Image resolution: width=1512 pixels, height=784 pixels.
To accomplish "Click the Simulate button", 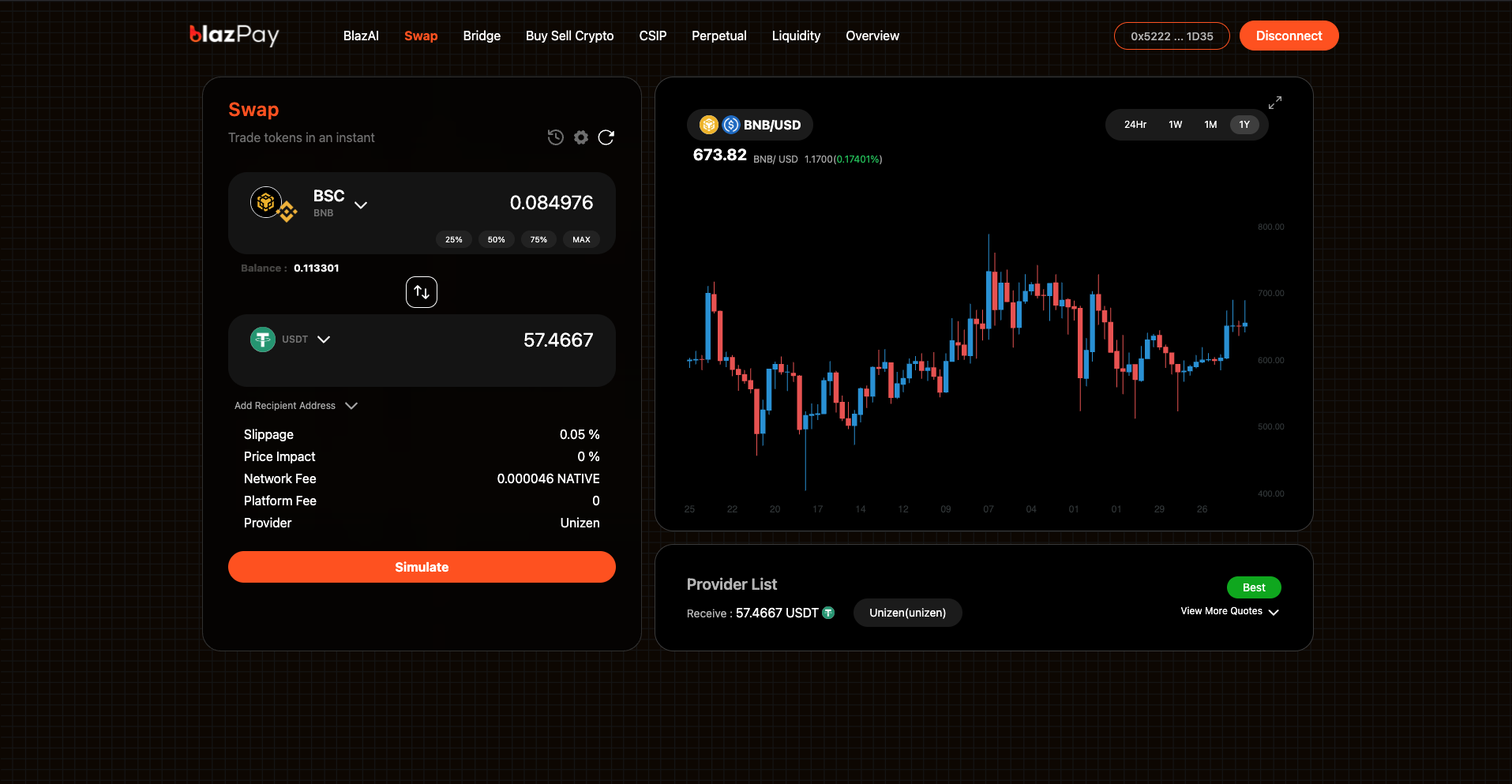I will (422, 567).
